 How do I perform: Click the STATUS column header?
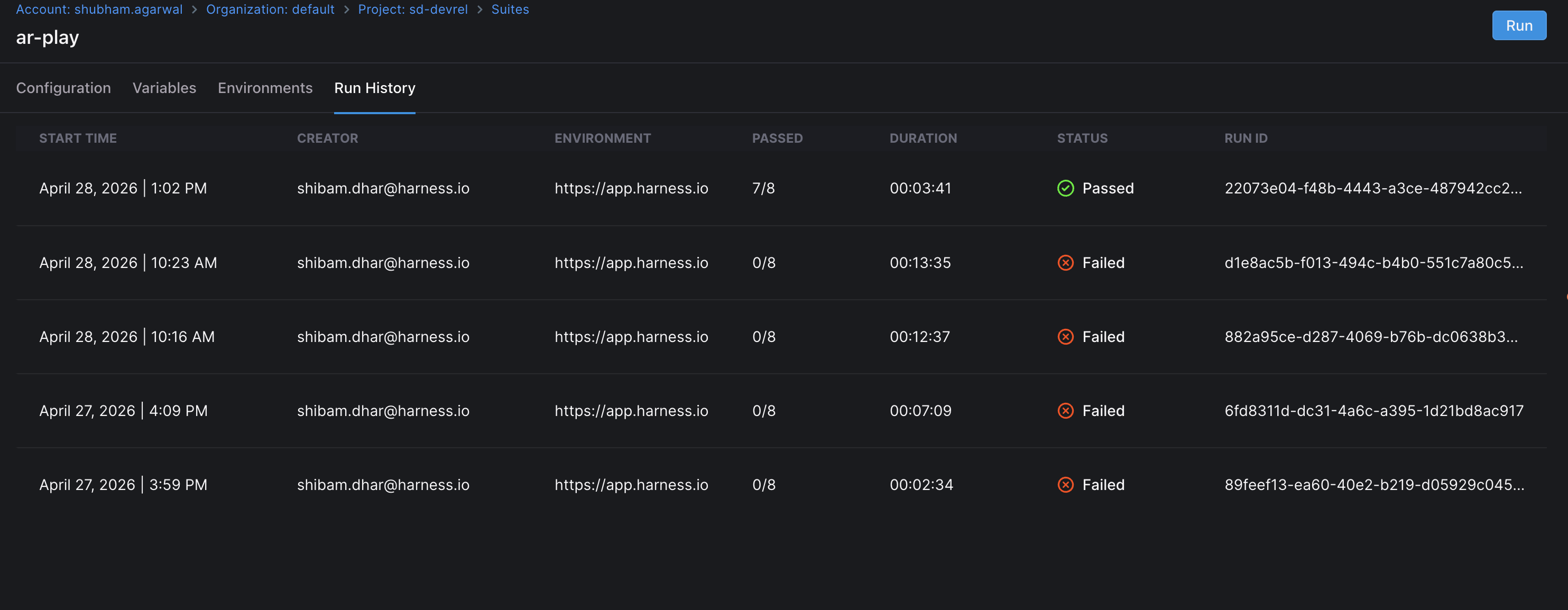pyautogui.click(x=1082, y=138)
